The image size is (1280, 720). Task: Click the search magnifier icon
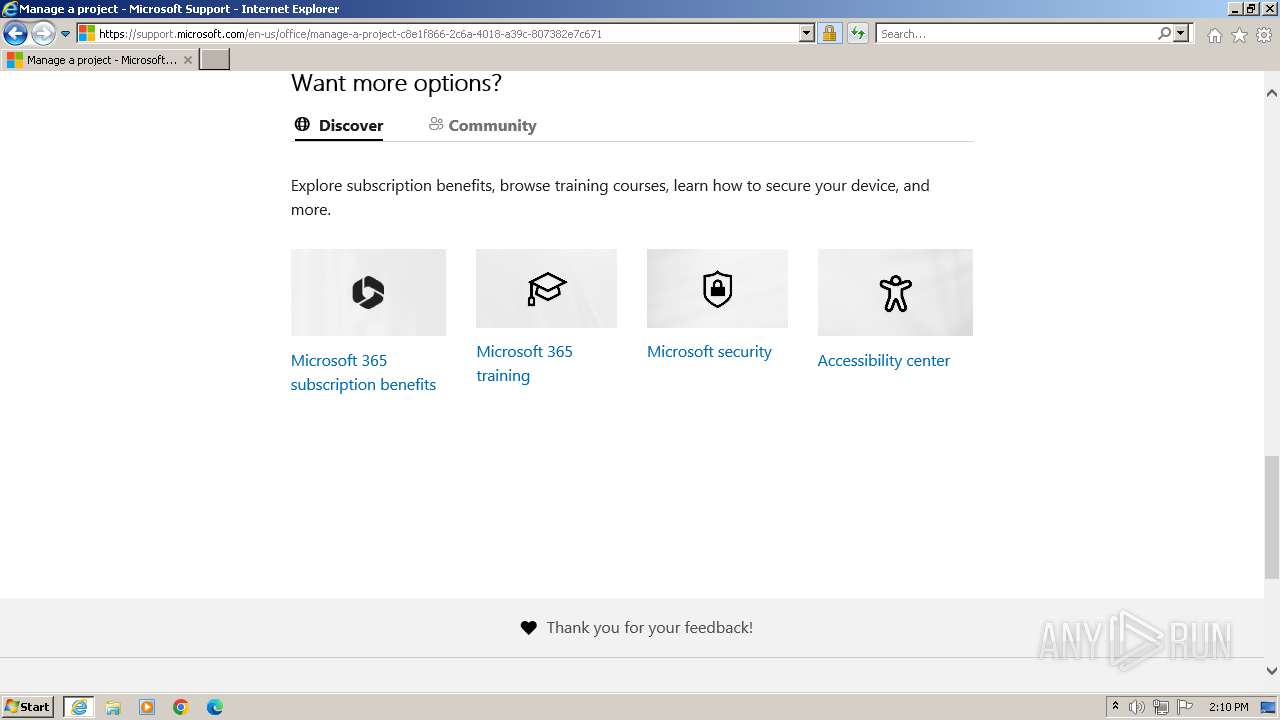click(x=1164, y=33)
